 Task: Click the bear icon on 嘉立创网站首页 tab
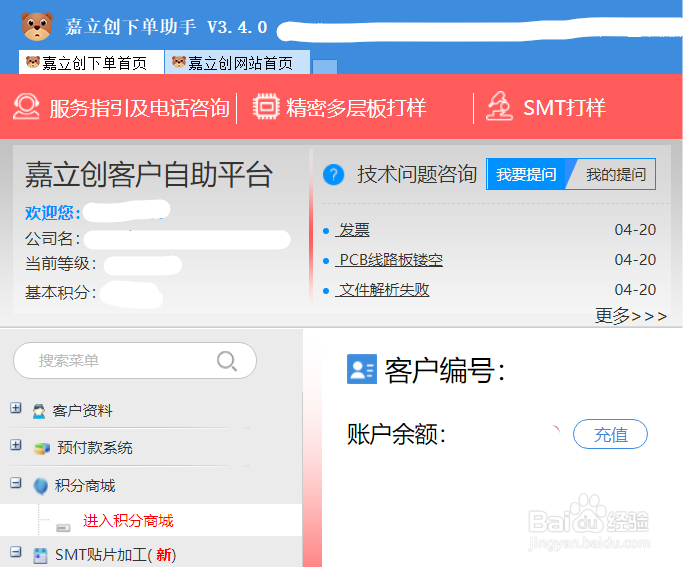click(179, 62)
